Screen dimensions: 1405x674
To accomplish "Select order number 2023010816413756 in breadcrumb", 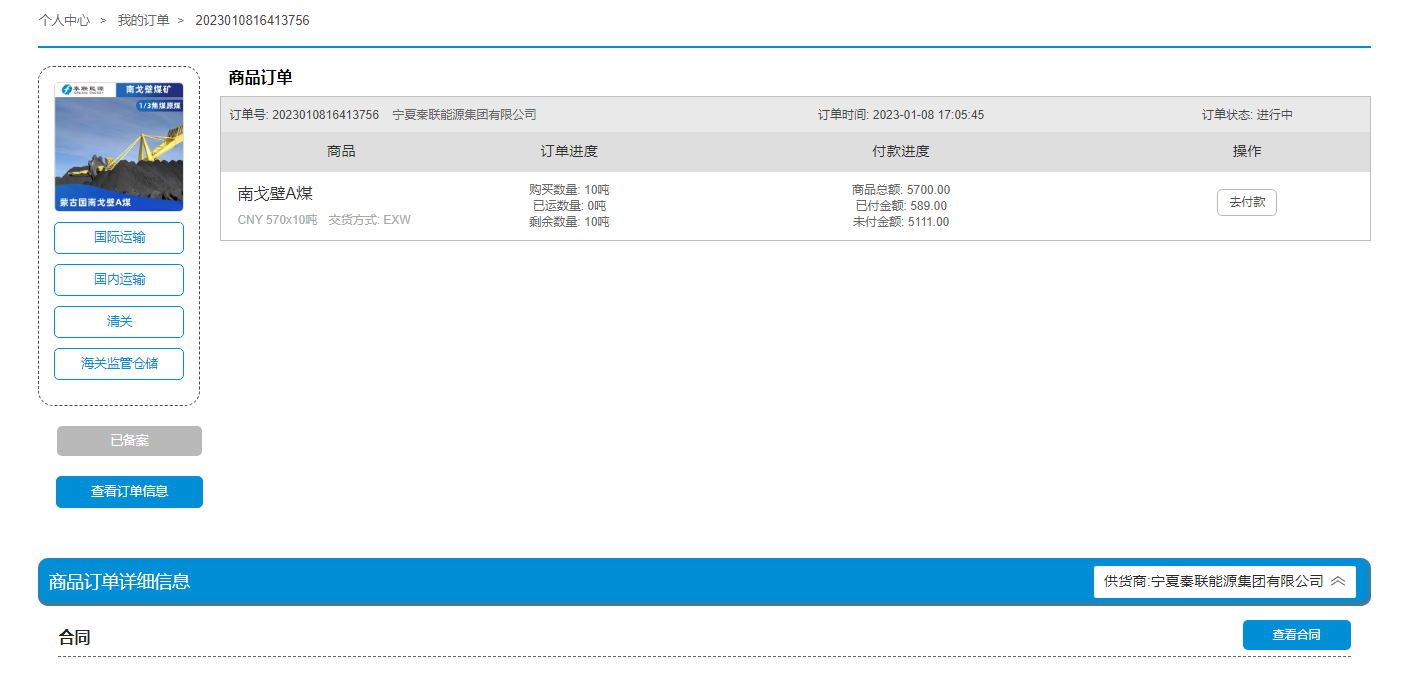I will tap(252, 20).
